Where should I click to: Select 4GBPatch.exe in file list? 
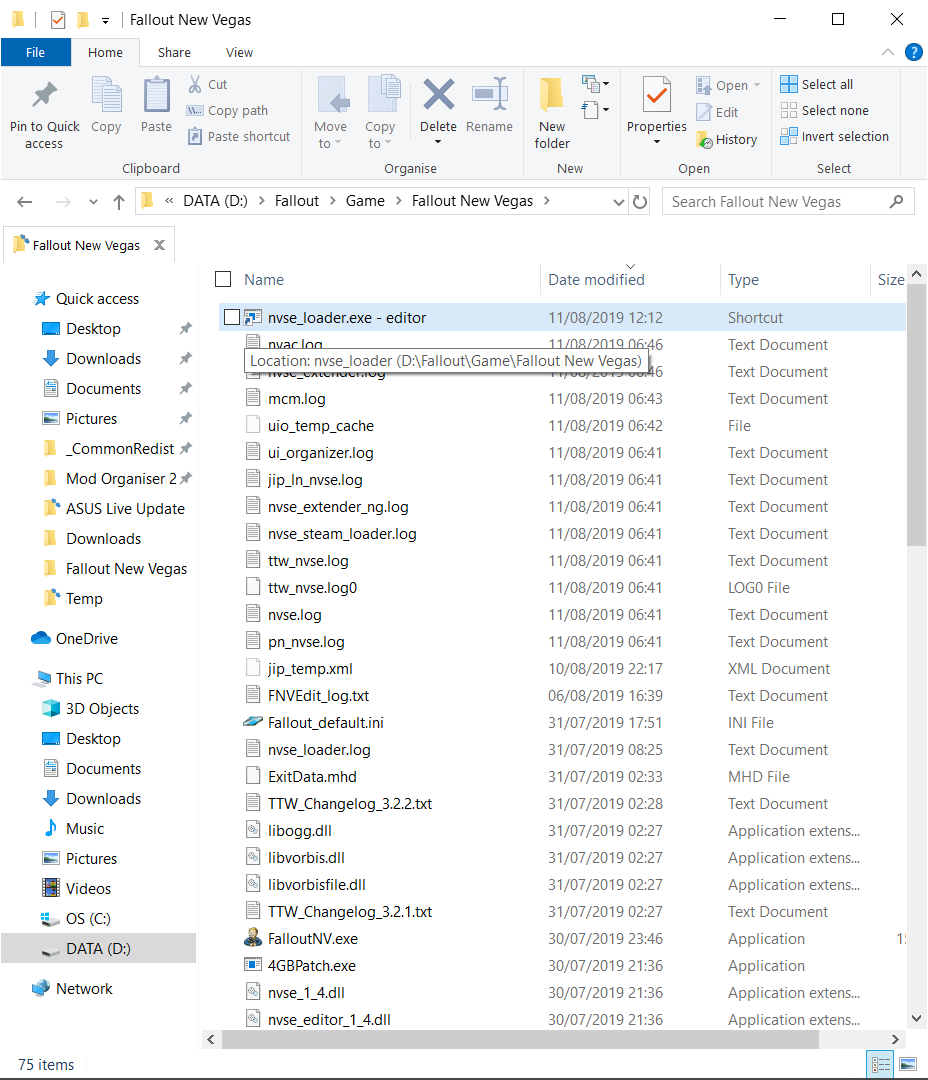[x=311, y=966]
